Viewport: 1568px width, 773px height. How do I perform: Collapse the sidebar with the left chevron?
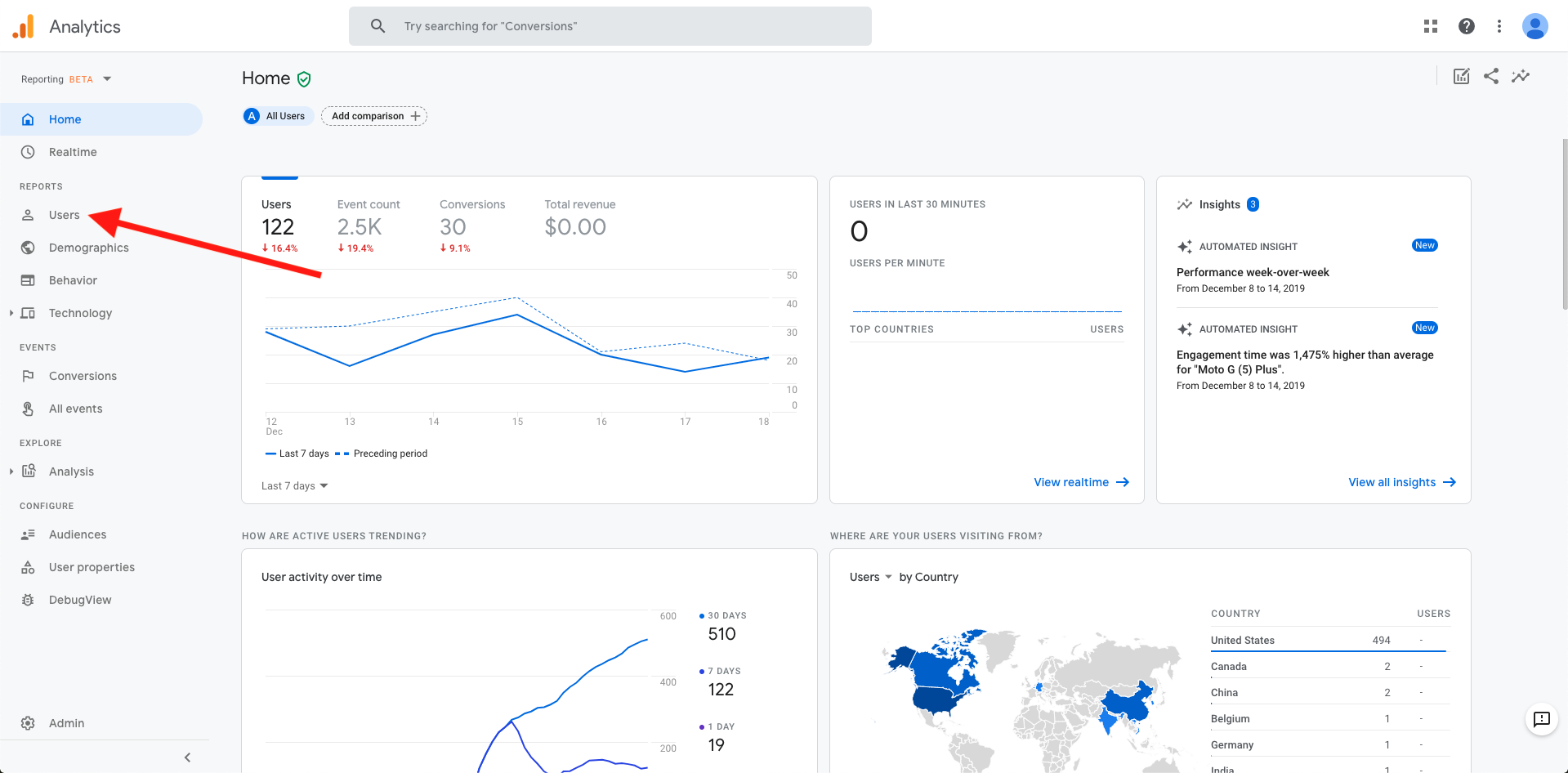click(x=187, y=757)
